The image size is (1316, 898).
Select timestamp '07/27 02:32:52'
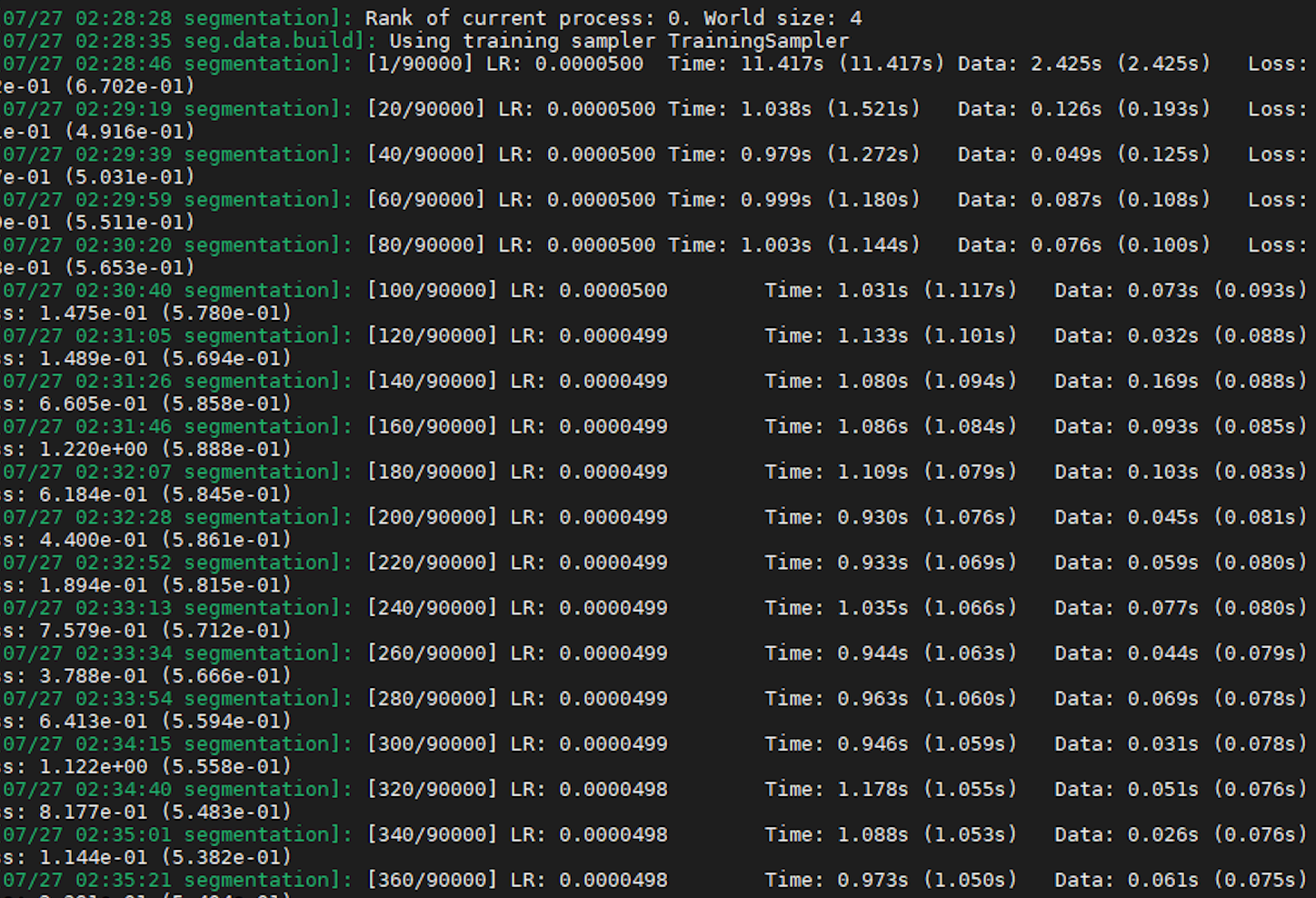88,564
